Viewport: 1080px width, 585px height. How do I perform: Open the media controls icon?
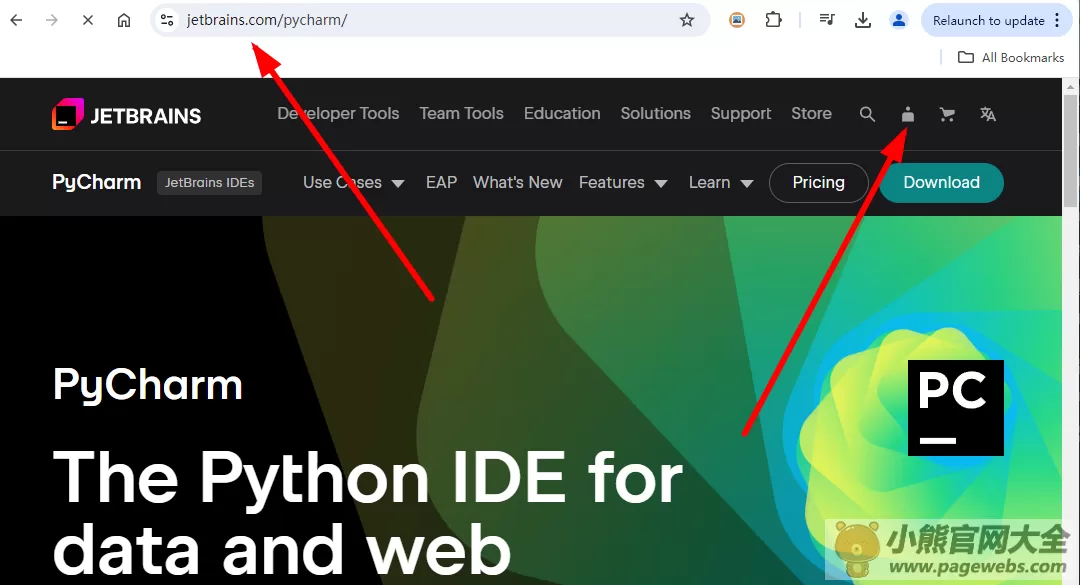click(x=827, y=20)
